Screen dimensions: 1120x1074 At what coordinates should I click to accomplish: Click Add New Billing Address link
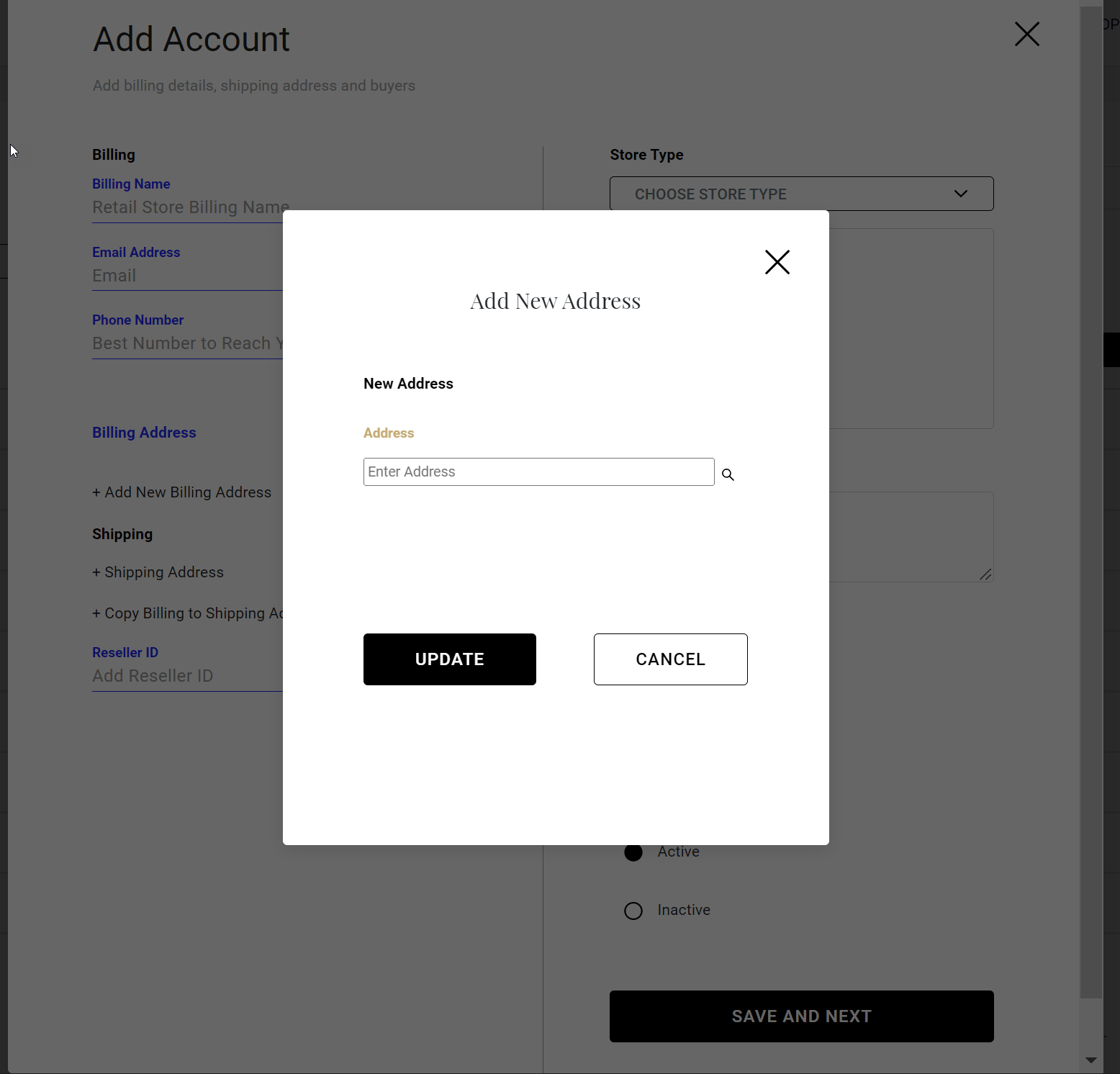(182, 492)
